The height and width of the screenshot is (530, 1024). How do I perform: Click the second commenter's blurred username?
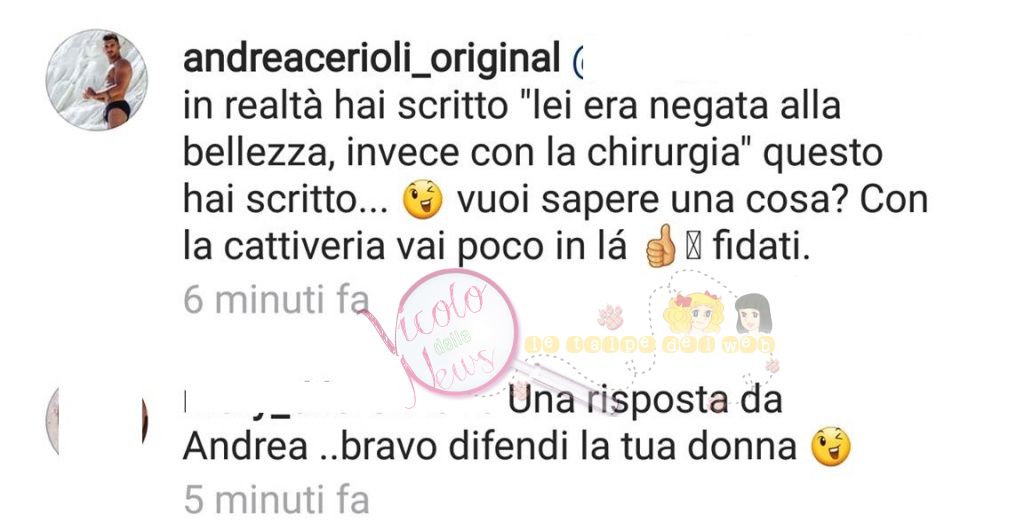[340, 398]
